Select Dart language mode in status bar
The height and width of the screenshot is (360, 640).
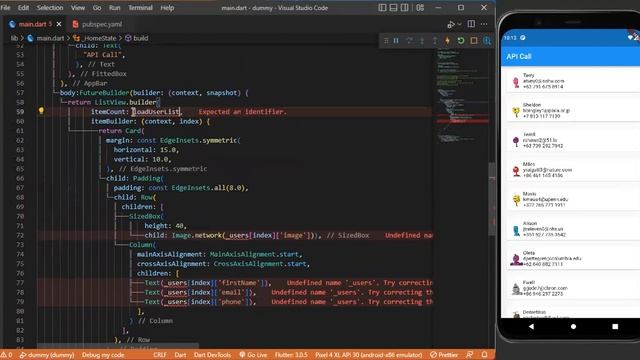click(x=180, y=355)
